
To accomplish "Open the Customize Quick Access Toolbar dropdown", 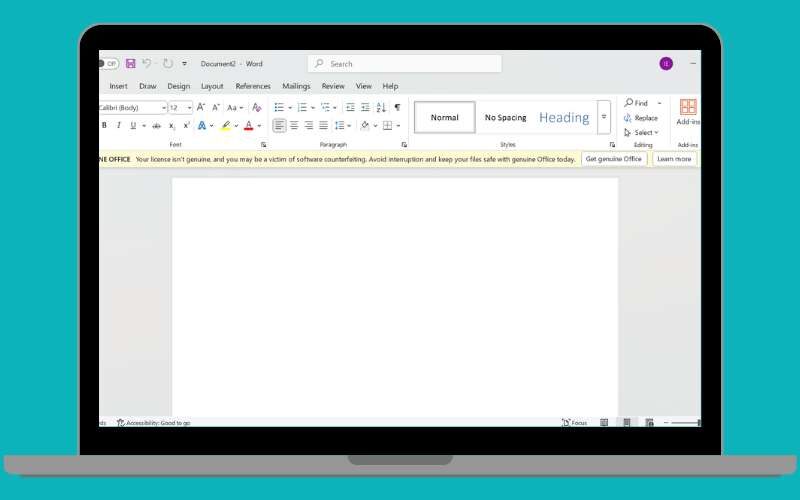I will pyautogui.click(x=184, y=64).
